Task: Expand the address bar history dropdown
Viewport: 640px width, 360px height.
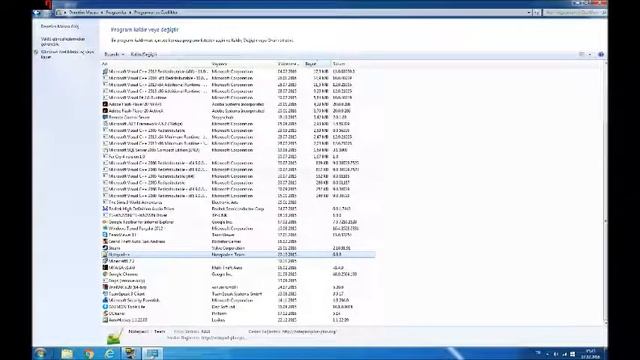Action: (529, 13)
